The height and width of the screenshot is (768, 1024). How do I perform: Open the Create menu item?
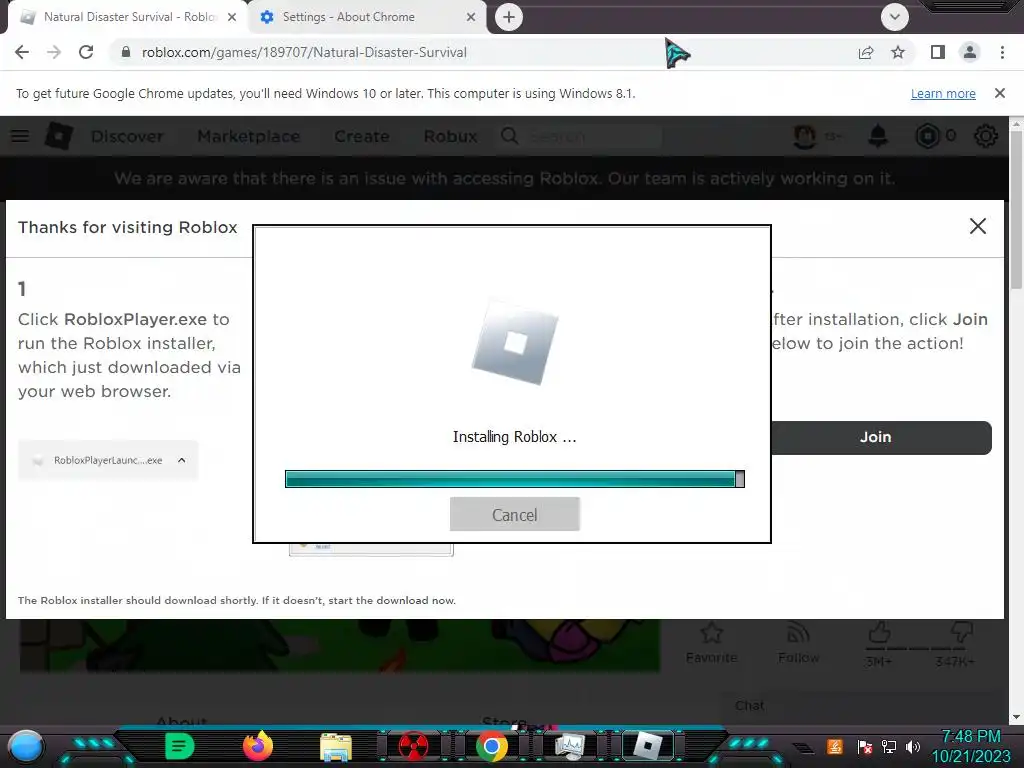point(362,136)
